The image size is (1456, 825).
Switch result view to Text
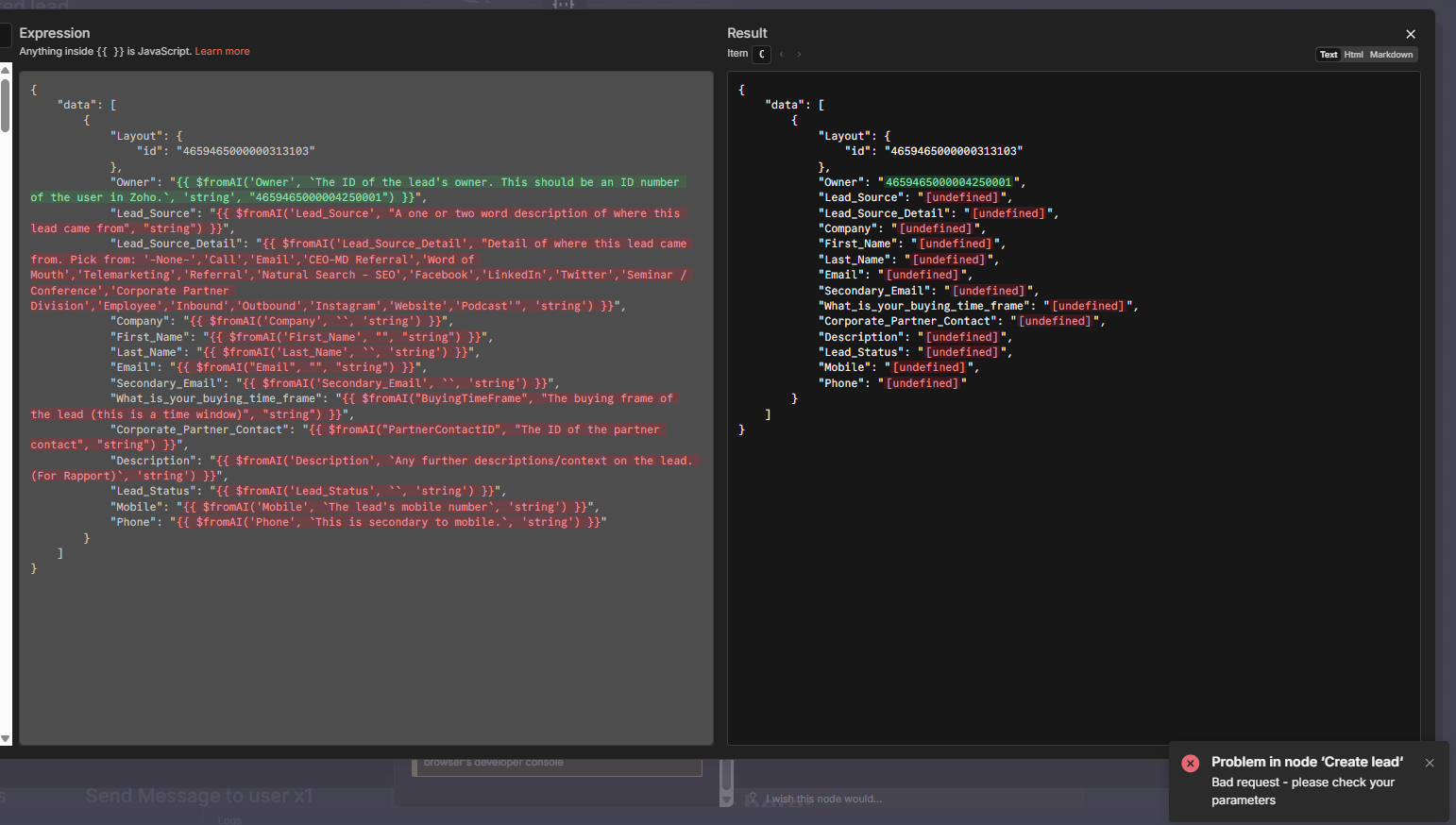[x=1329, y=55]
